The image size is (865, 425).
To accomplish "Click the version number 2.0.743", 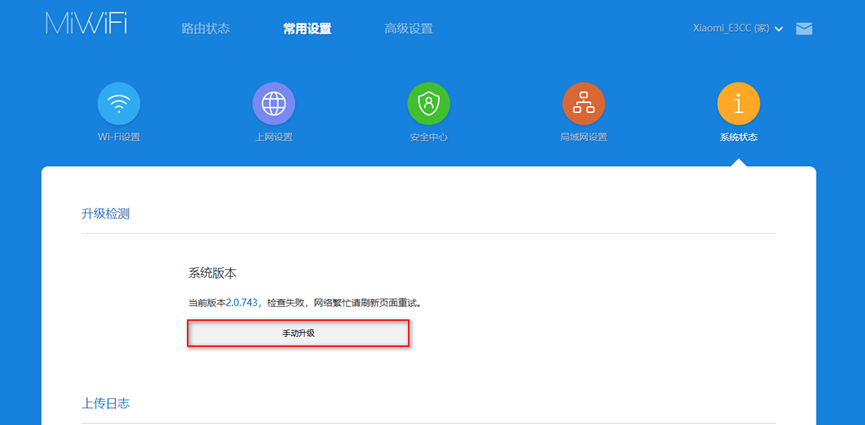I will [x=243, y=302].
